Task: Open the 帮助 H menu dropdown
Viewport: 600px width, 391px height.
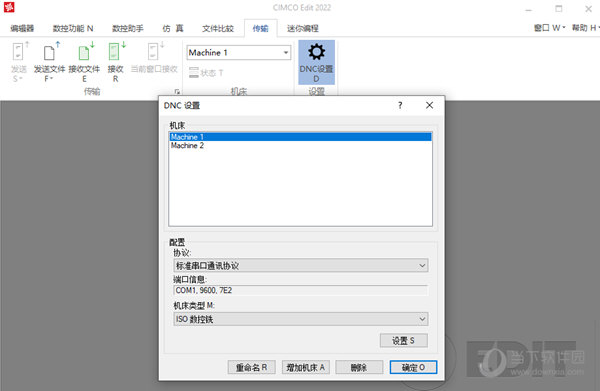Action: point(585,28)
